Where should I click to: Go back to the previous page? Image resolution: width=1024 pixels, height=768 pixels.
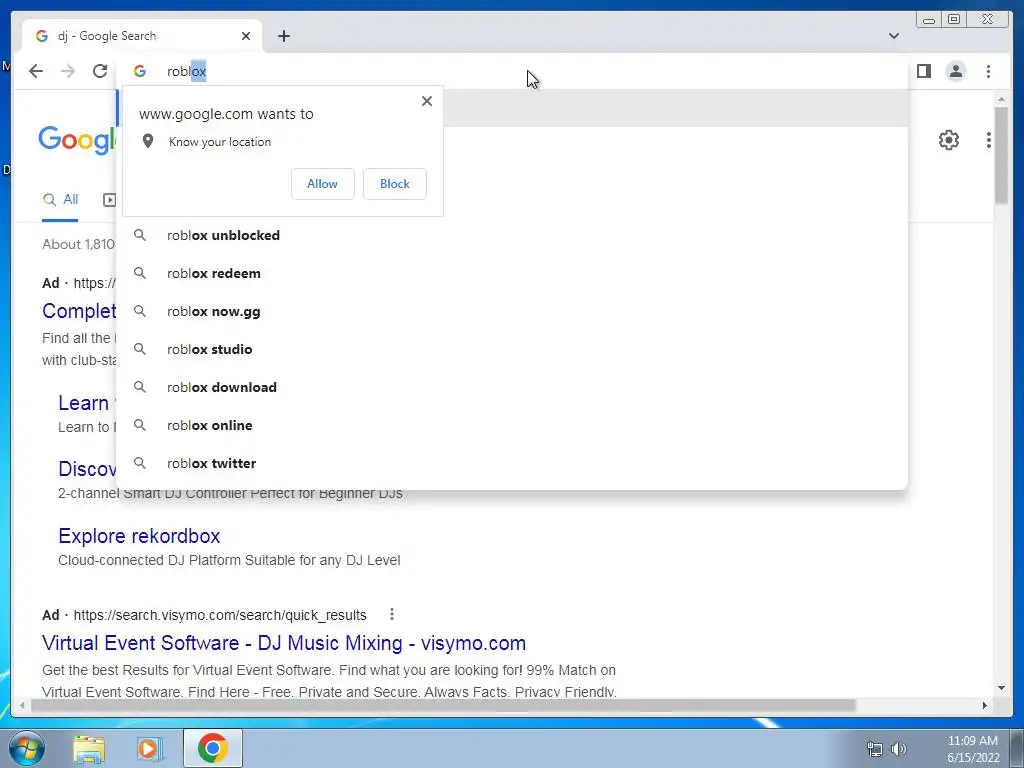tap(36, 71)
